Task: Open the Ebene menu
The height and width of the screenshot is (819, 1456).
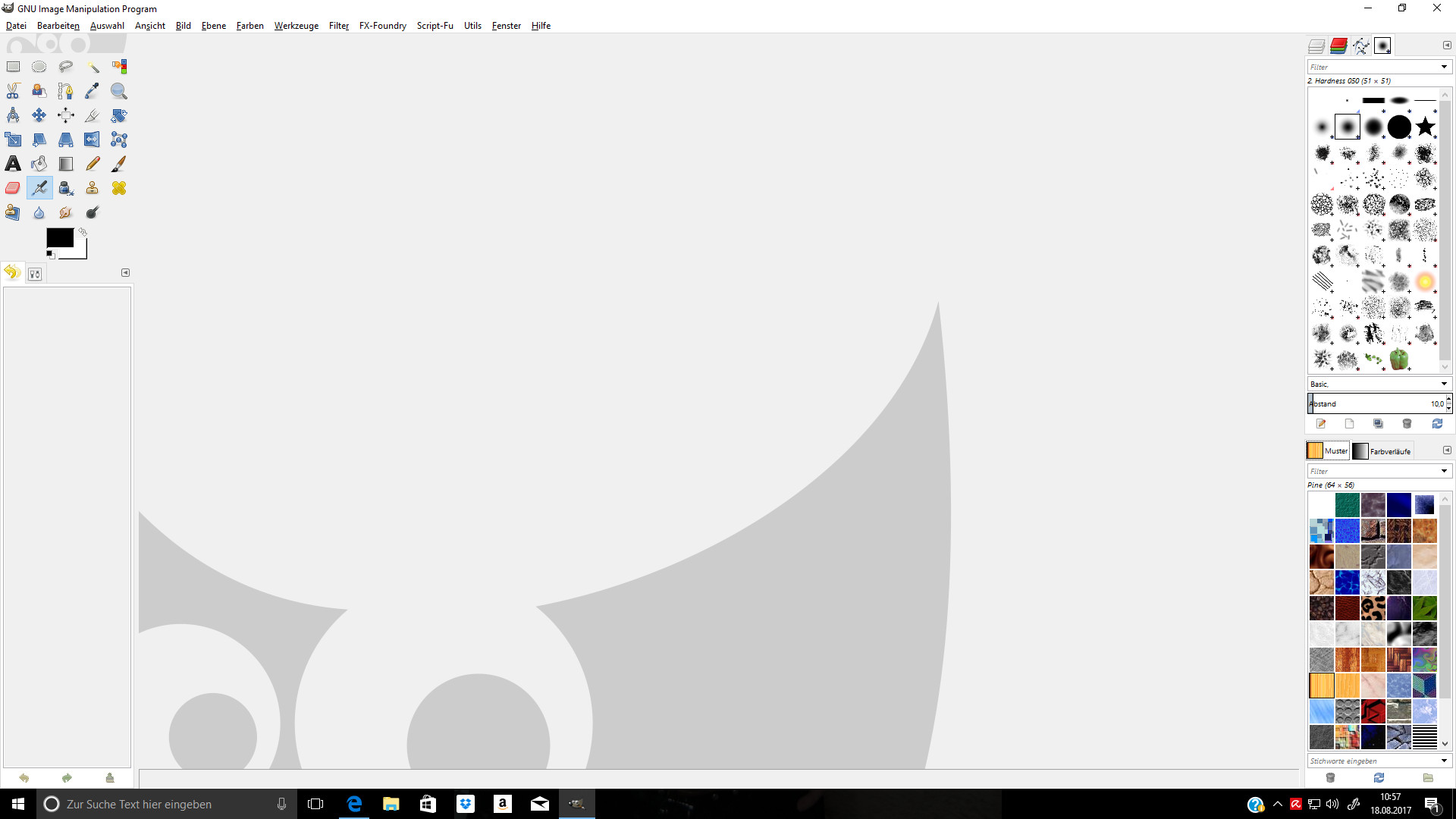Action: pos(214,26)
